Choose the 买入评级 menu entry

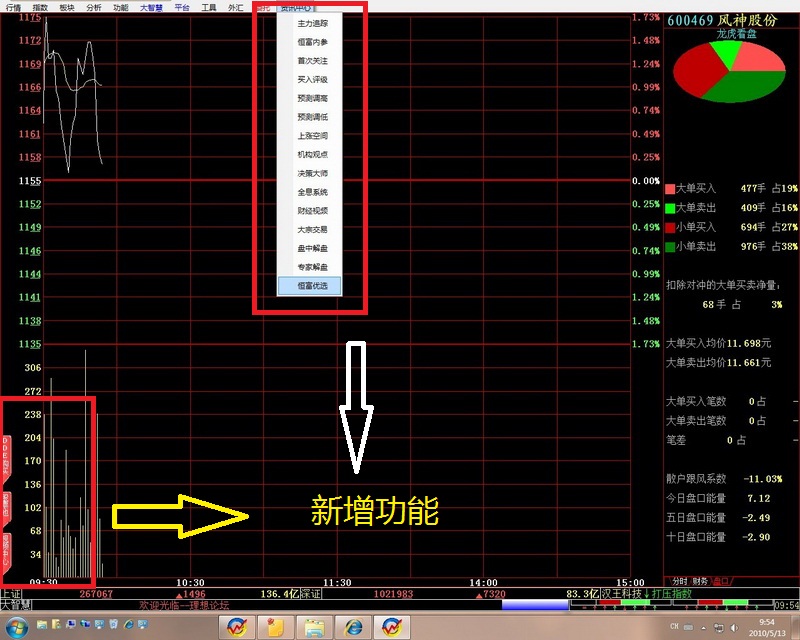coord(310,80)
